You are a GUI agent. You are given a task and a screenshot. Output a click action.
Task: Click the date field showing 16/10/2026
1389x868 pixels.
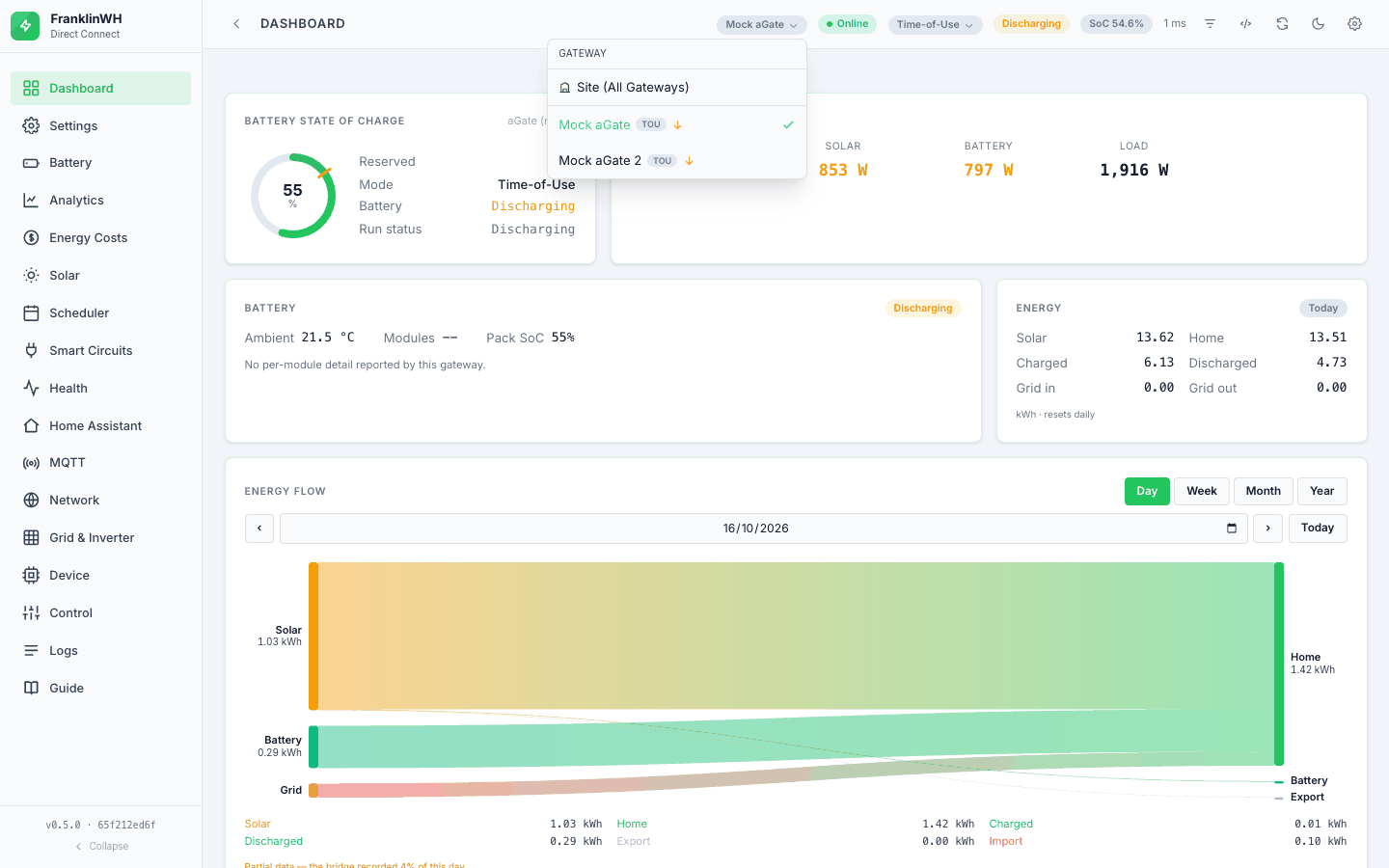[763, 529]
